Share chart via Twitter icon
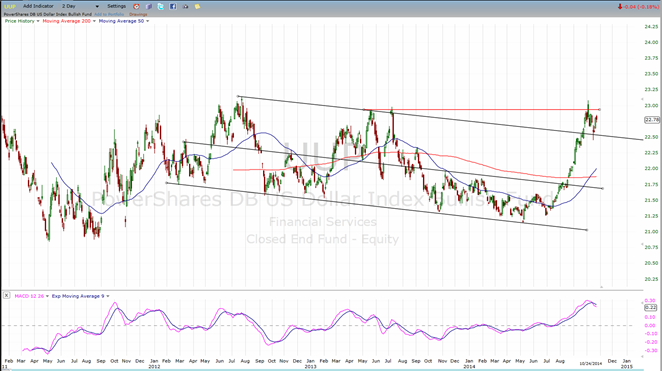The height and width of the screenshot is (371, 662). click(161, 6)
